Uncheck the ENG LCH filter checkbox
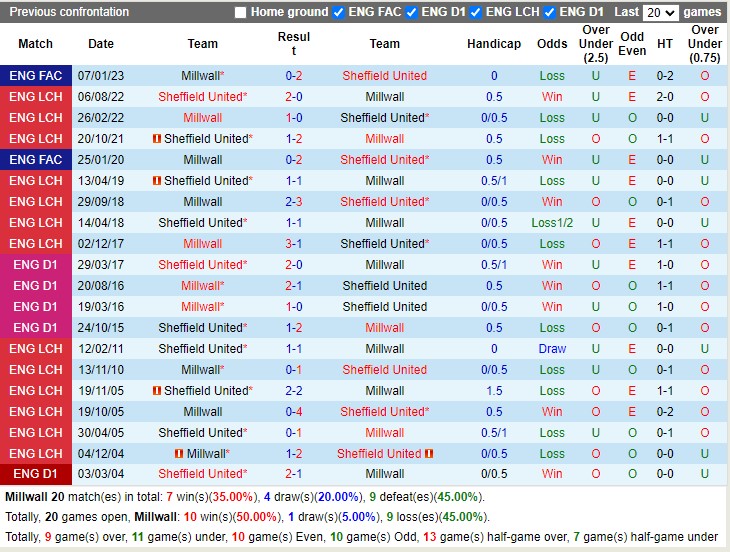The height and width of the screenshot is (552, 730). point(476,13)
